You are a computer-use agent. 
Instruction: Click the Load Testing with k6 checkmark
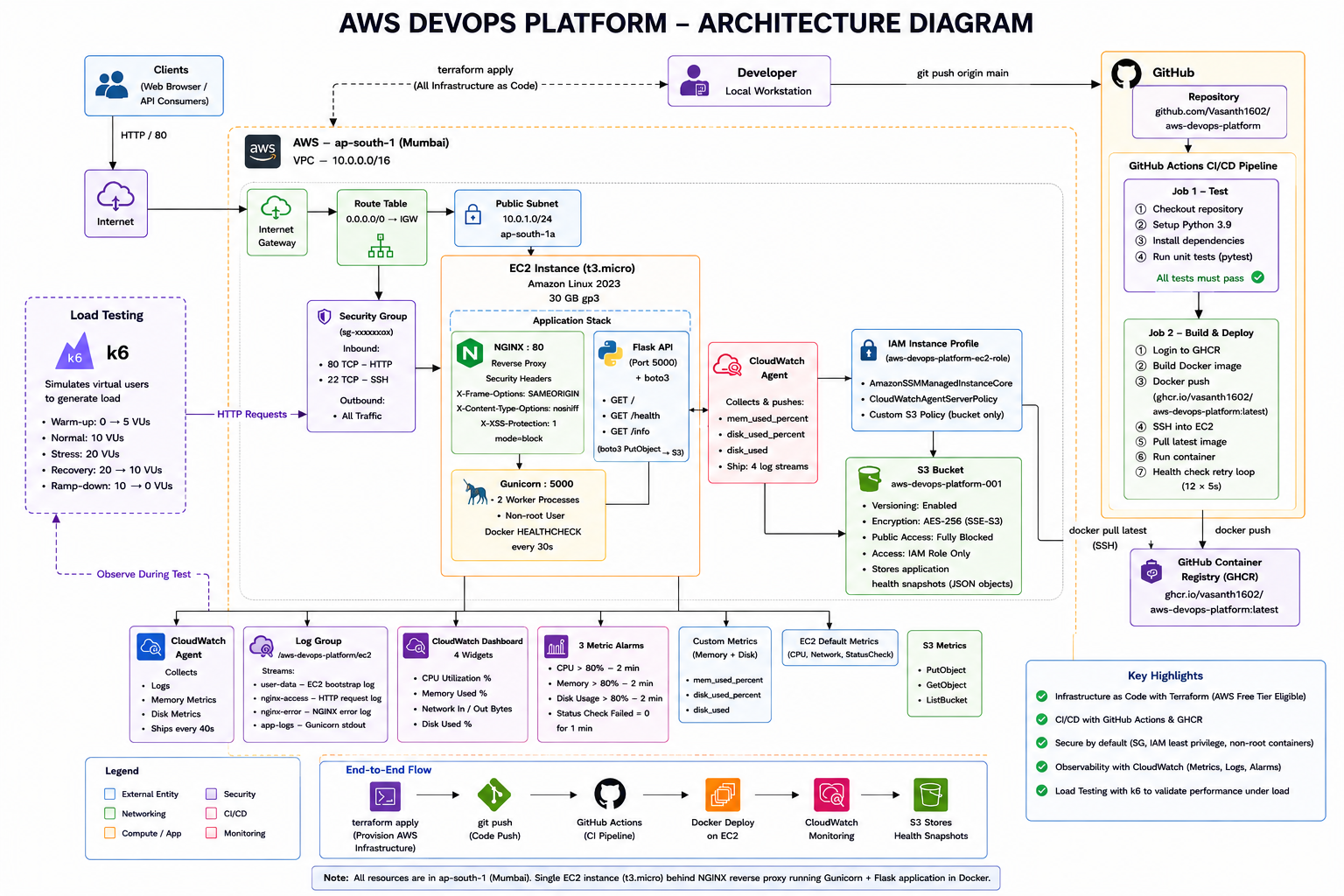1041,790
